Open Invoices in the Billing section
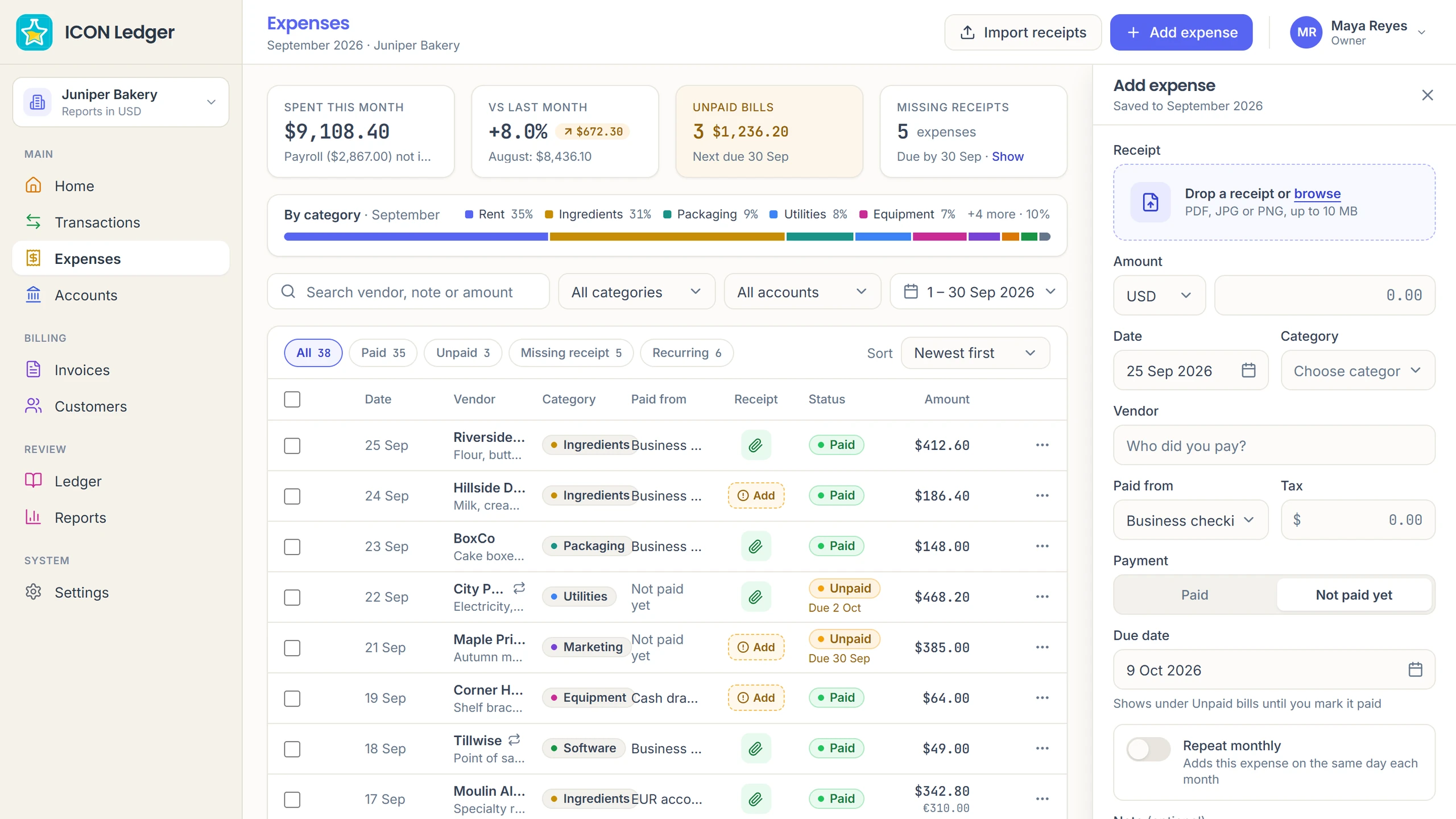 pos(121,370)
